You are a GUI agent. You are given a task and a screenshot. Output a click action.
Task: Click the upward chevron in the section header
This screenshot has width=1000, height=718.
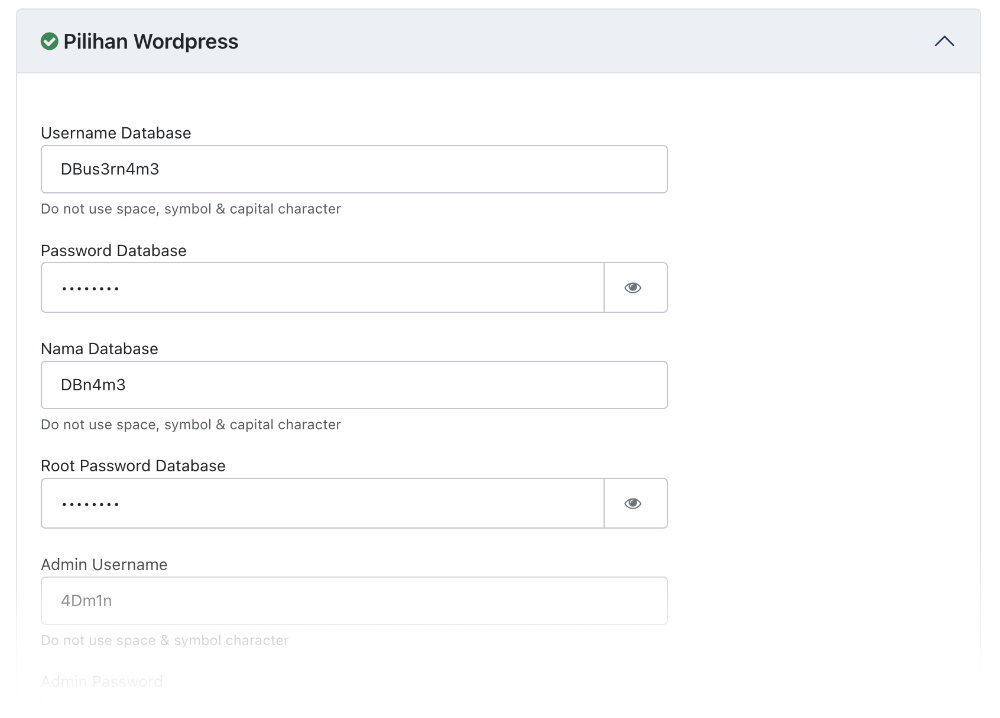pyautogui.click(x=943, y=41)
